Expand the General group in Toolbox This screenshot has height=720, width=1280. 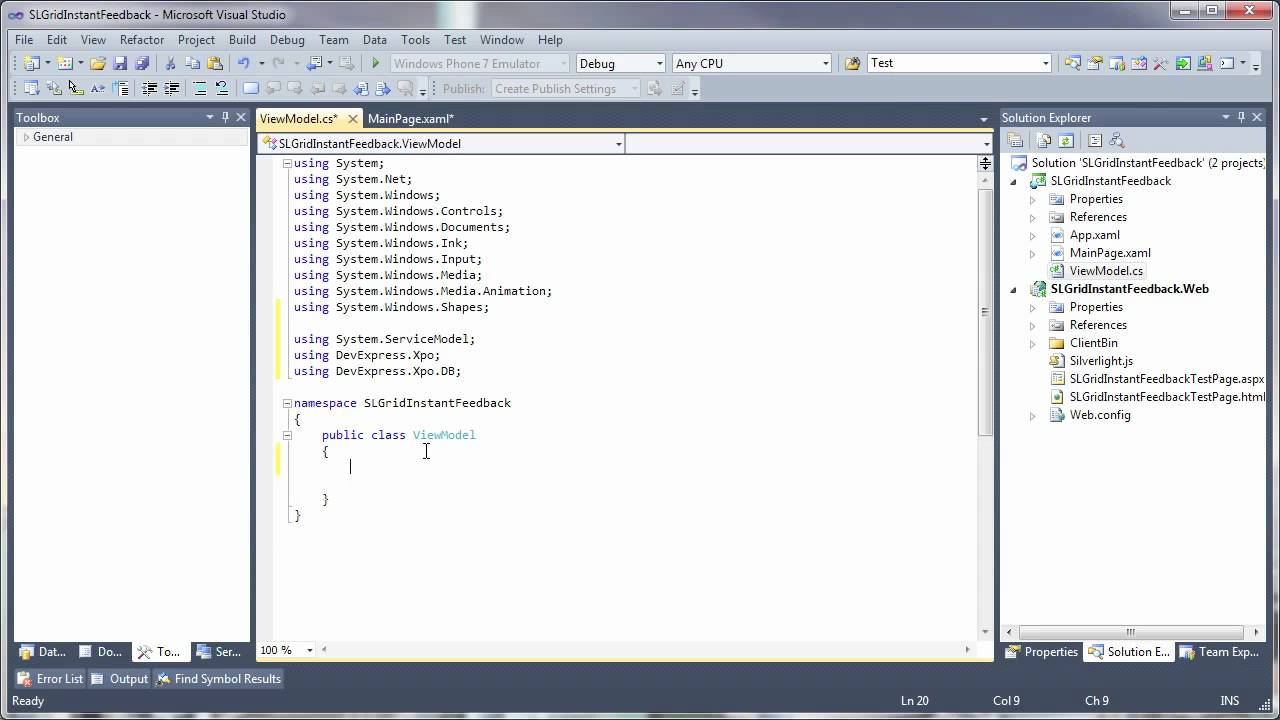click(x=26, y=137)
